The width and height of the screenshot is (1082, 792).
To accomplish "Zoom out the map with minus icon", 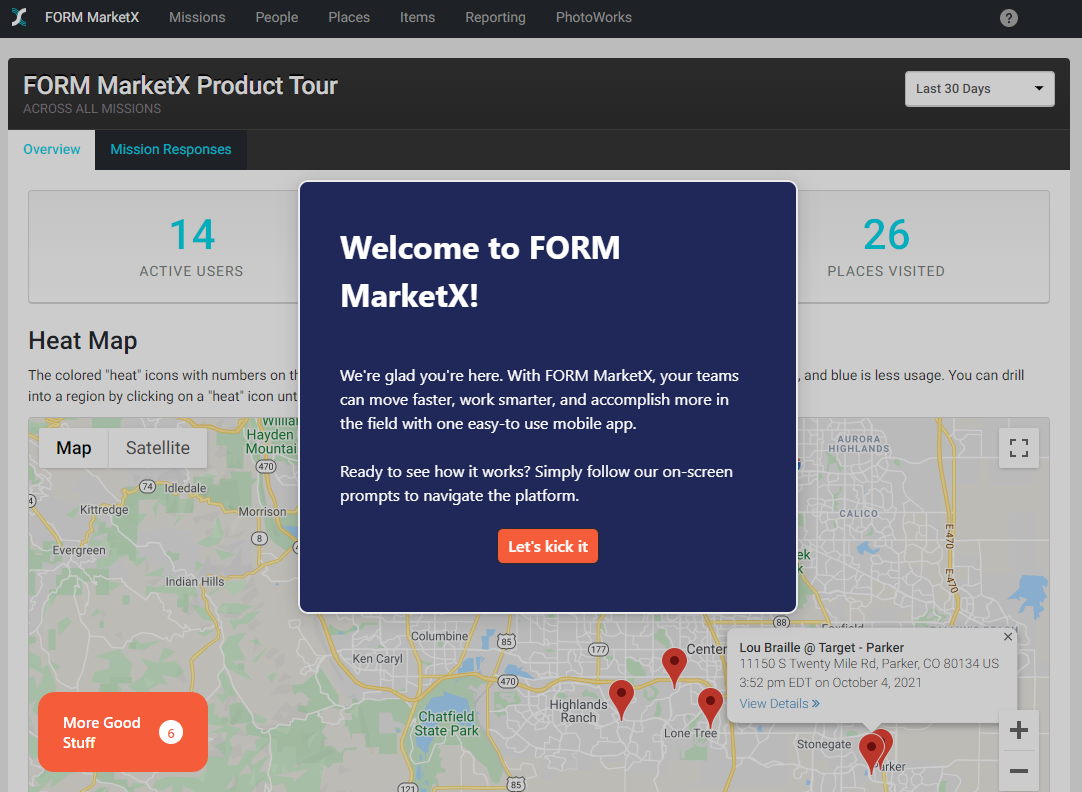I will [x=1019, y=770].
